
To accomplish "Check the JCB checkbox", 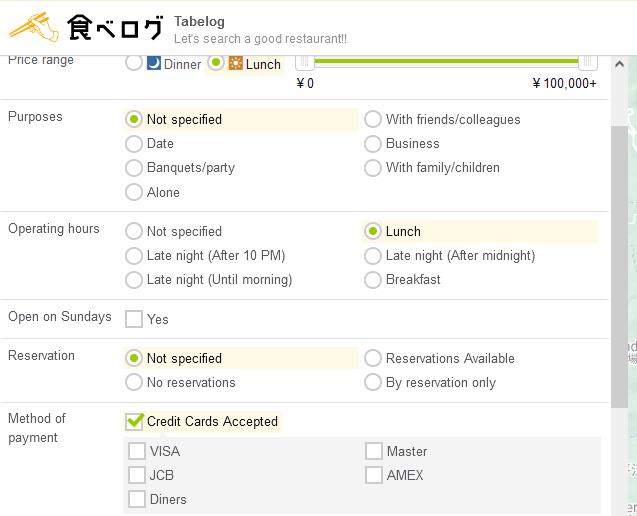I will coord(137,475).
